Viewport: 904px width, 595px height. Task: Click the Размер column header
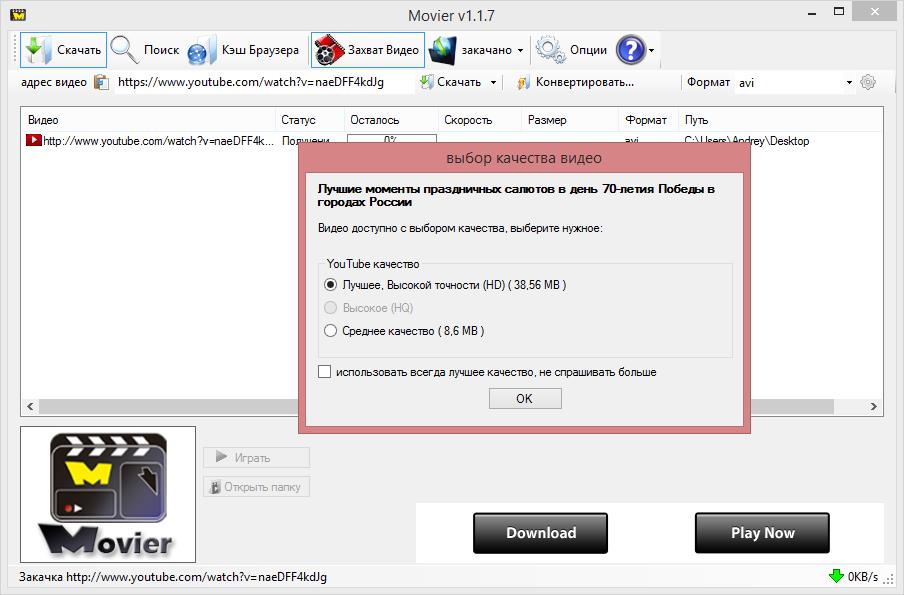pyautogui.click(x=547, y=120)
